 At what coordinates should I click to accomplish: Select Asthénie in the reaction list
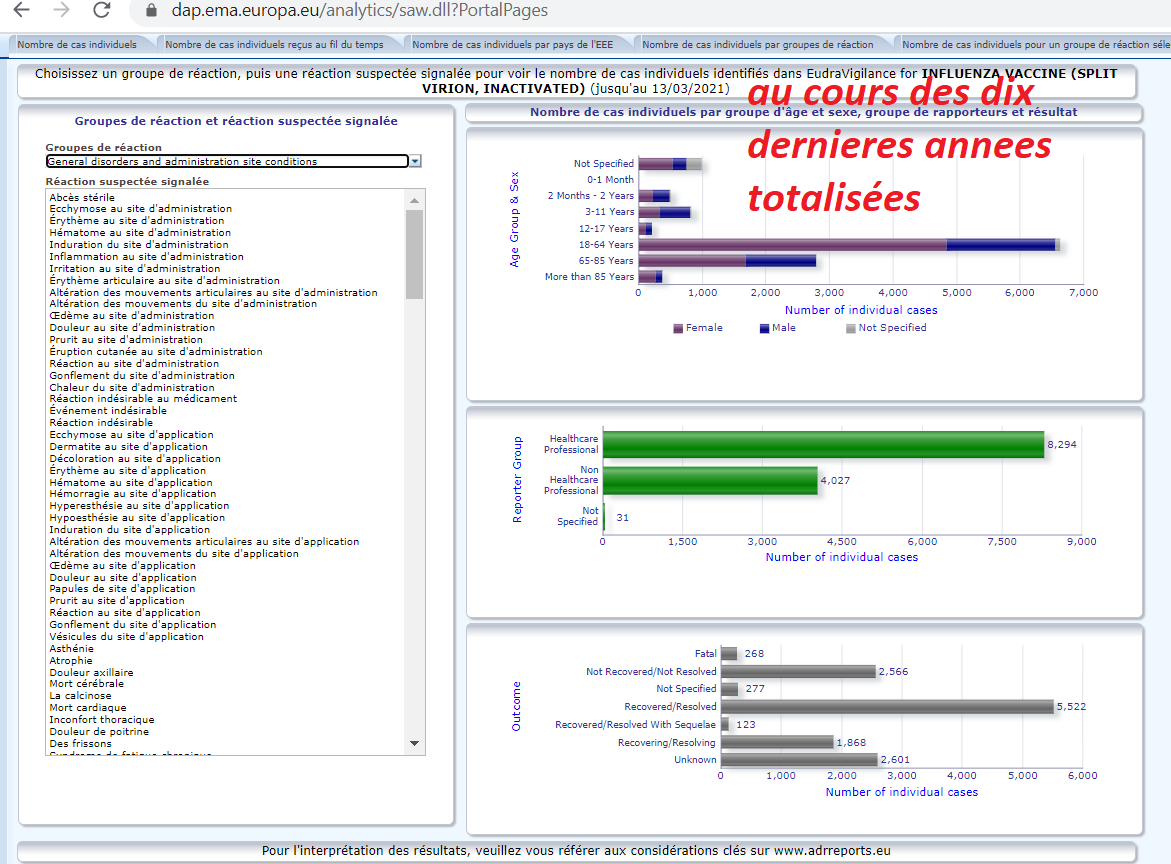(x=72, y=648)
